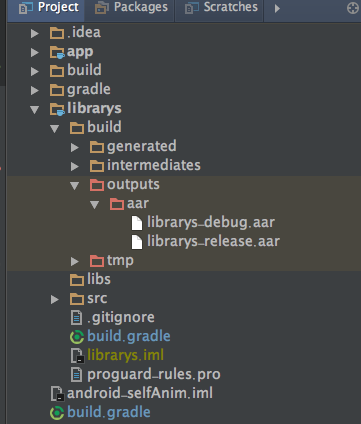Expand the tmp folder arrow
The width and height of the screenshot is (361, 424).
[x=75, y=261]
